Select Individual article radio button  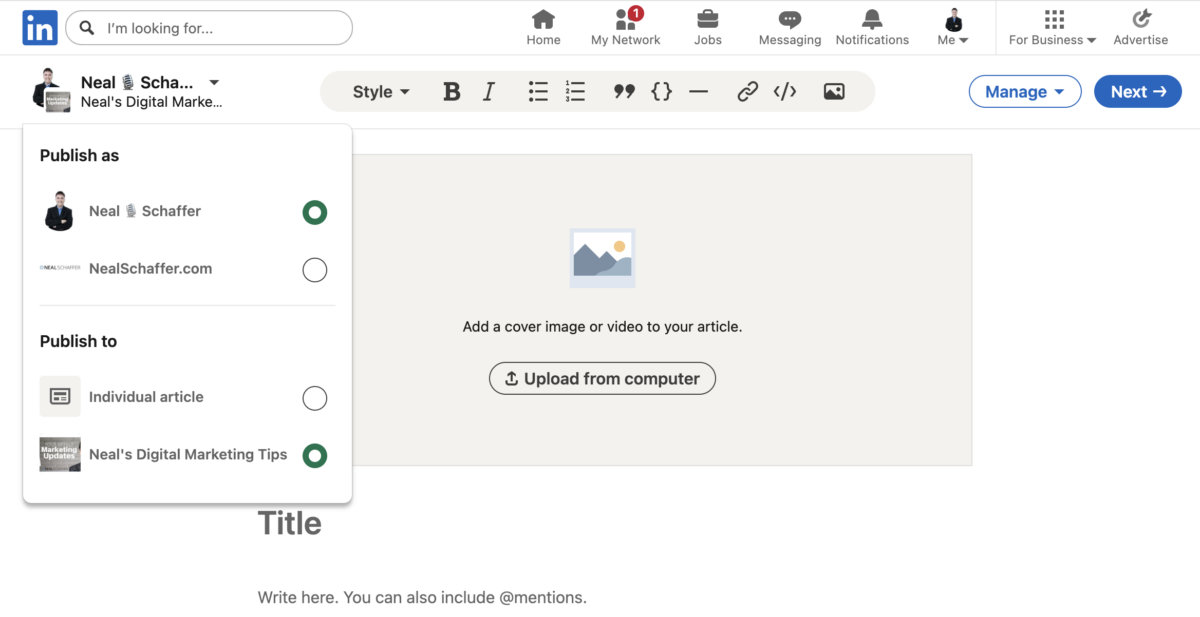tap(314, 398)
